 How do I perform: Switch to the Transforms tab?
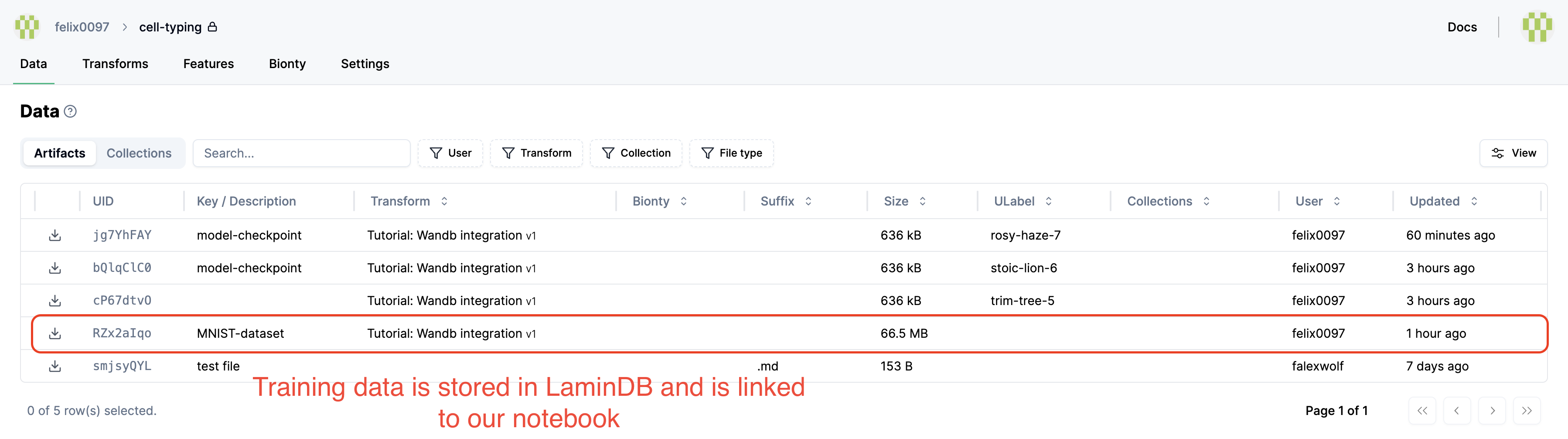pos(115,64)
